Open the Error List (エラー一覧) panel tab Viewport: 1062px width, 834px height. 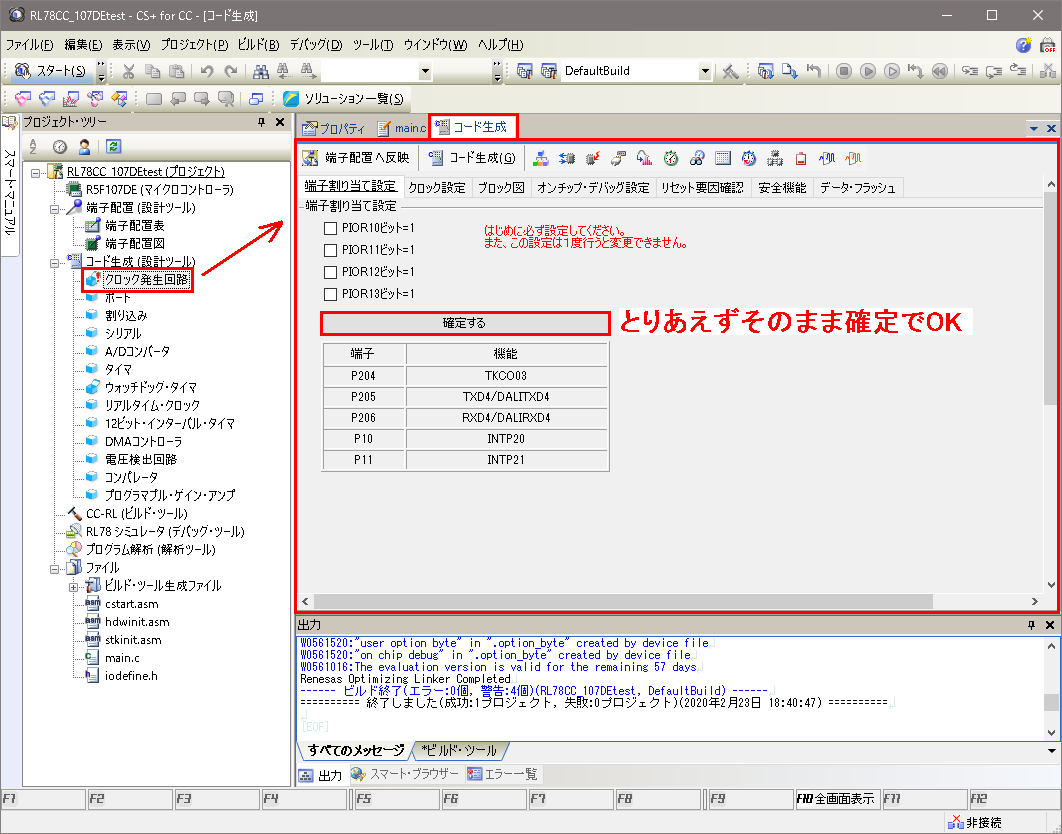tap(503, 774)
